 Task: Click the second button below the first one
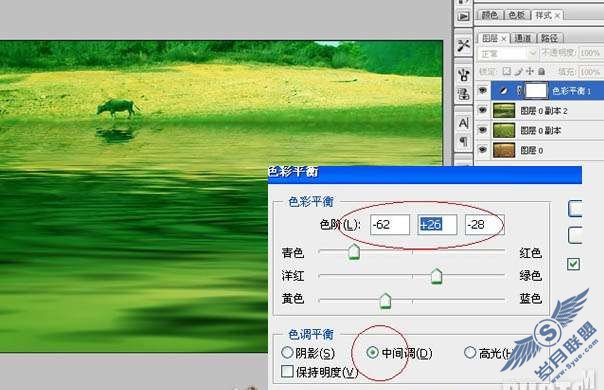[575, 235]
